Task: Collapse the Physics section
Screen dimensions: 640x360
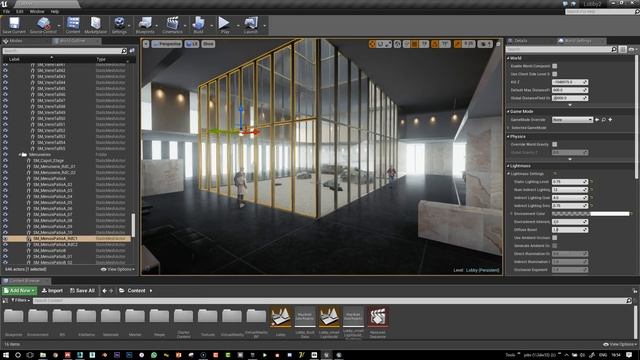Action: 509,137
